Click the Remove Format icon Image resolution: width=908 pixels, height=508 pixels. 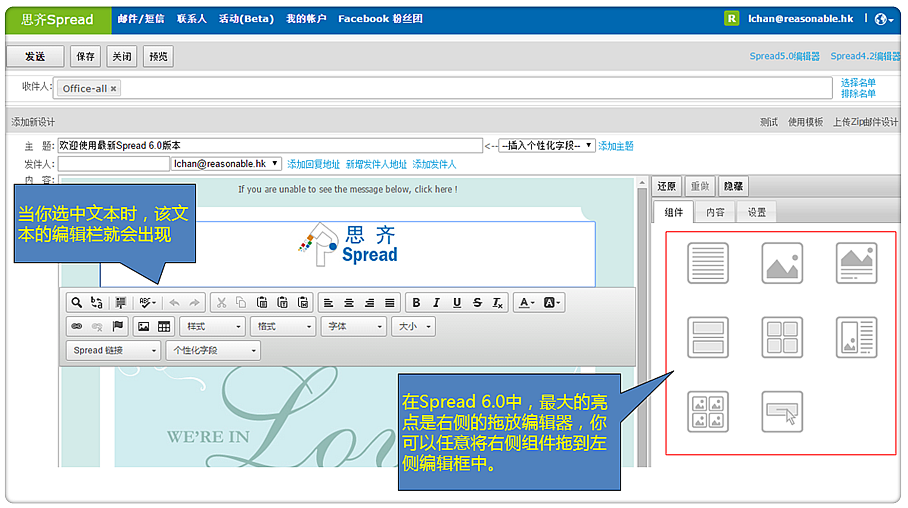(x=497, y=302)
